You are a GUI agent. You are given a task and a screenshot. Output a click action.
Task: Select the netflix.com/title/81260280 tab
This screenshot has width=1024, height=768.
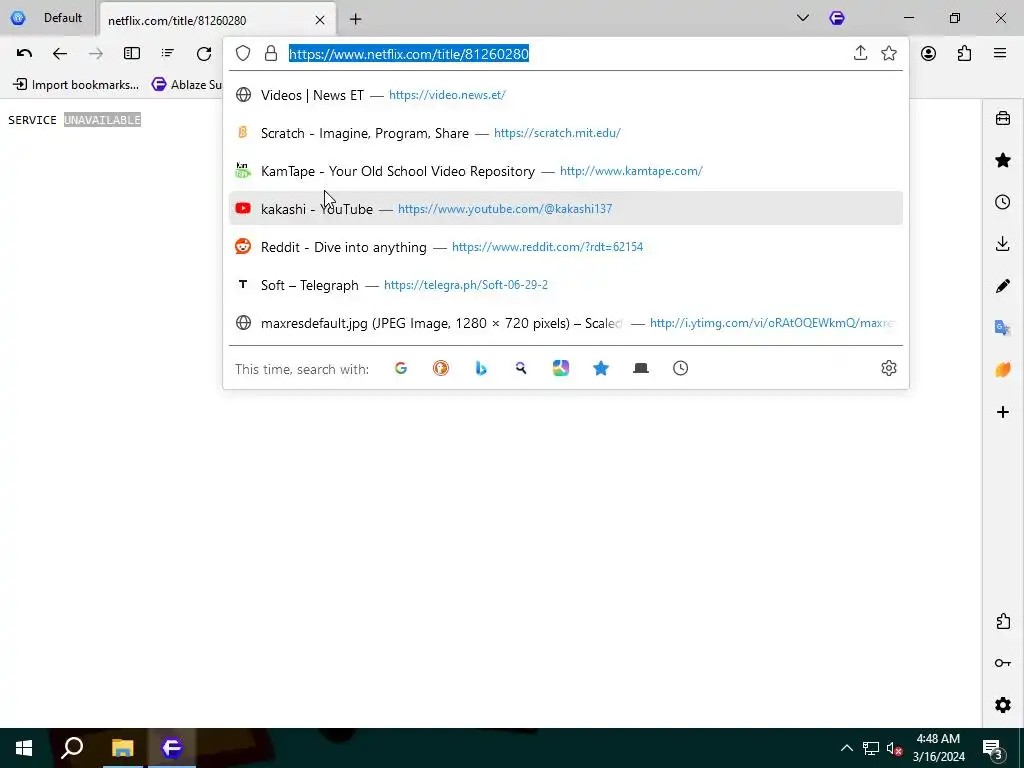(x=216, y=20)
